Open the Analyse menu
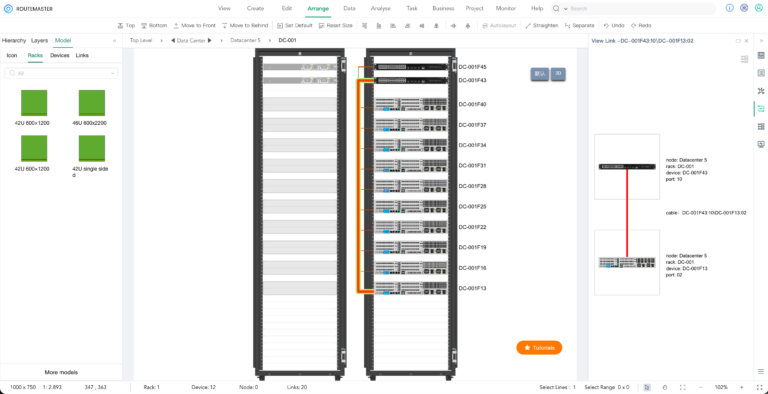 [x=381, y=8]
